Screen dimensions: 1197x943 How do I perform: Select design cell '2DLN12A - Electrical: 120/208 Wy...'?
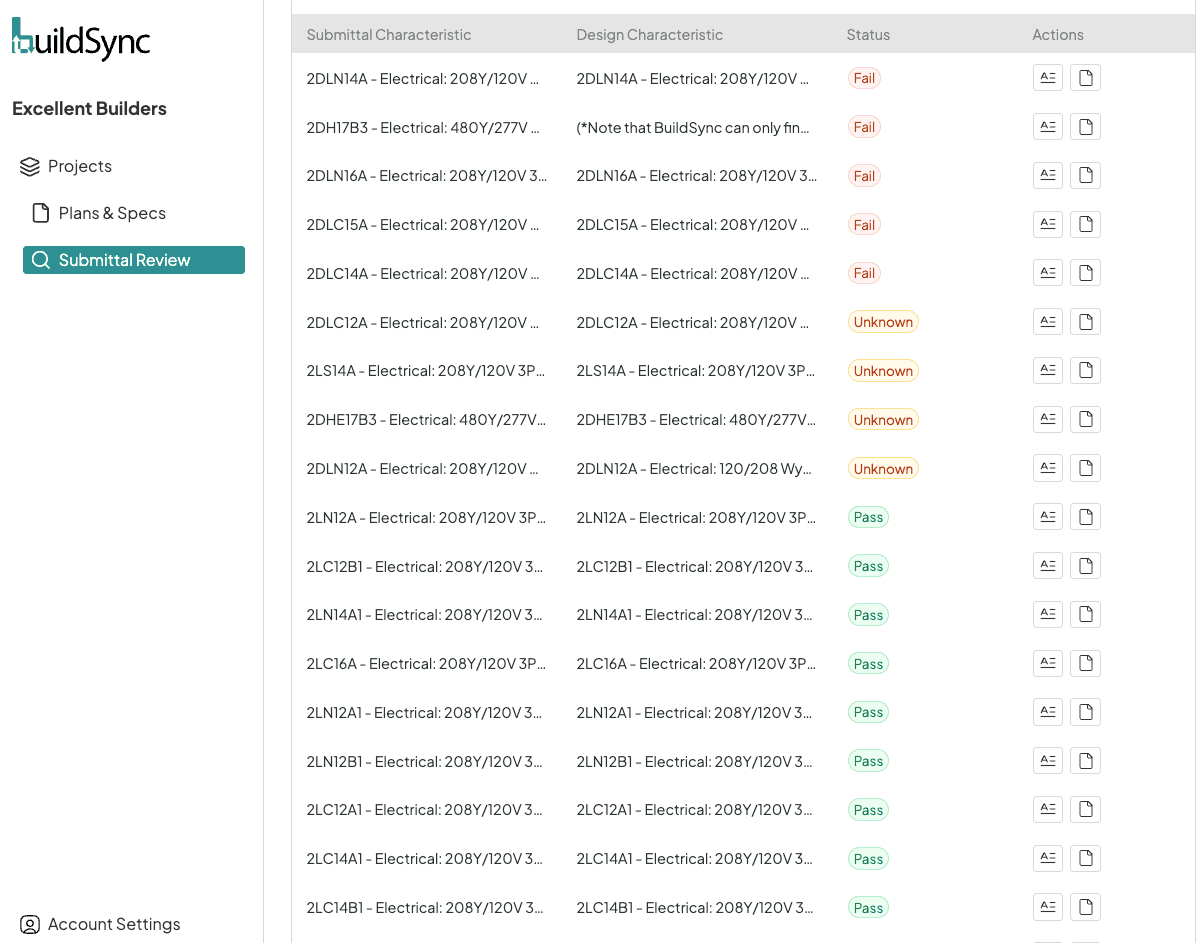point(694,469)
